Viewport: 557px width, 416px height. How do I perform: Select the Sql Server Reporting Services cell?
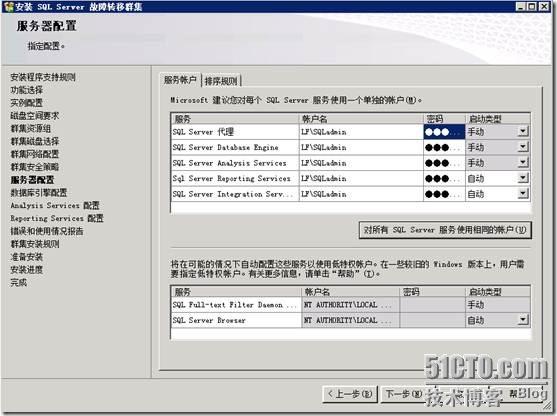235,178
